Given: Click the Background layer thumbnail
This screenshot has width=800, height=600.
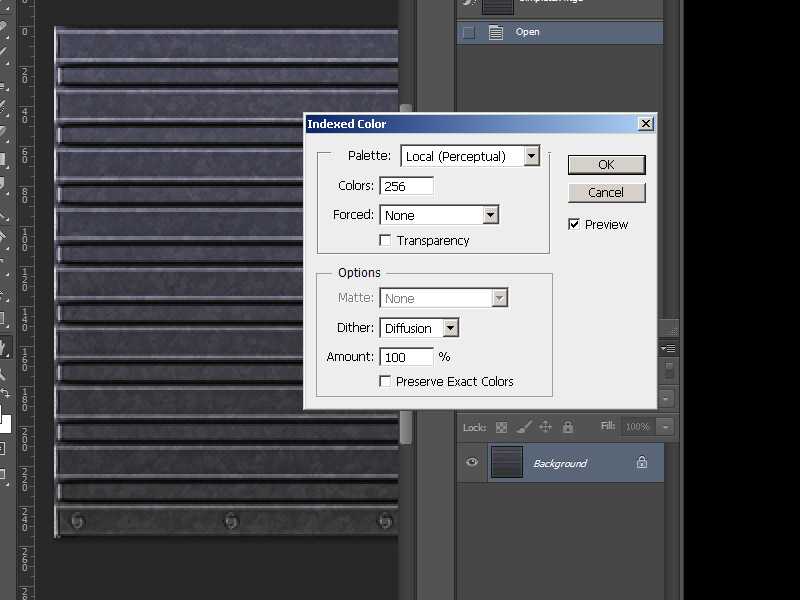Looking at the screenshot, I should [507, 462].
